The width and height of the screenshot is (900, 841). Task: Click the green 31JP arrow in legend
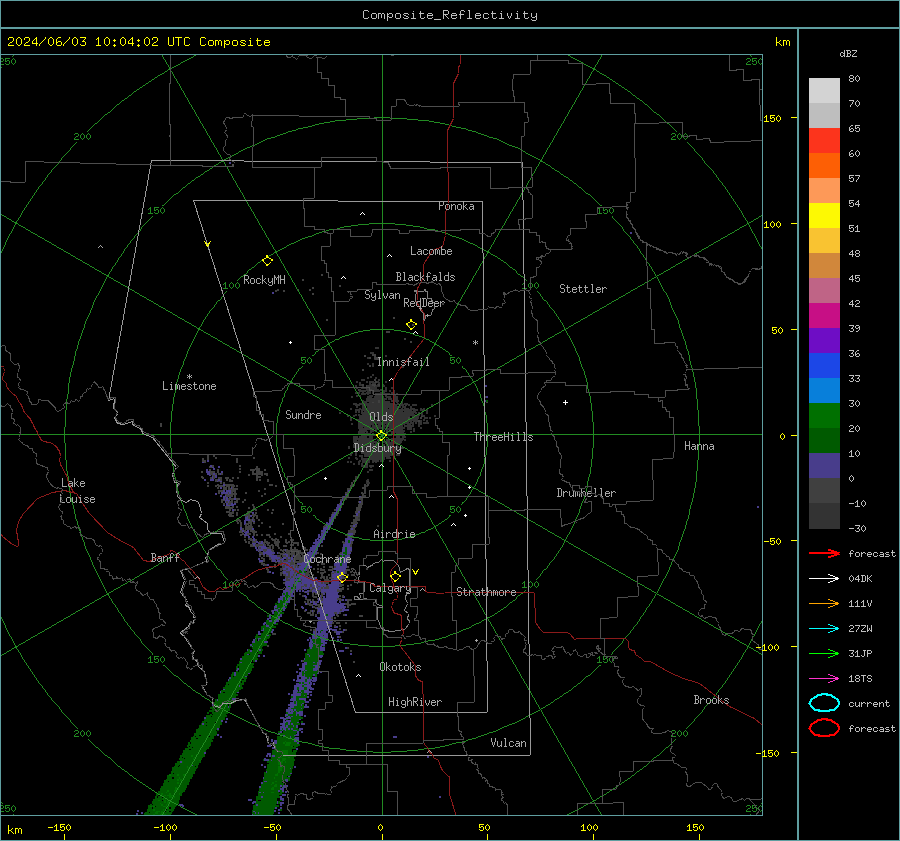824,653
